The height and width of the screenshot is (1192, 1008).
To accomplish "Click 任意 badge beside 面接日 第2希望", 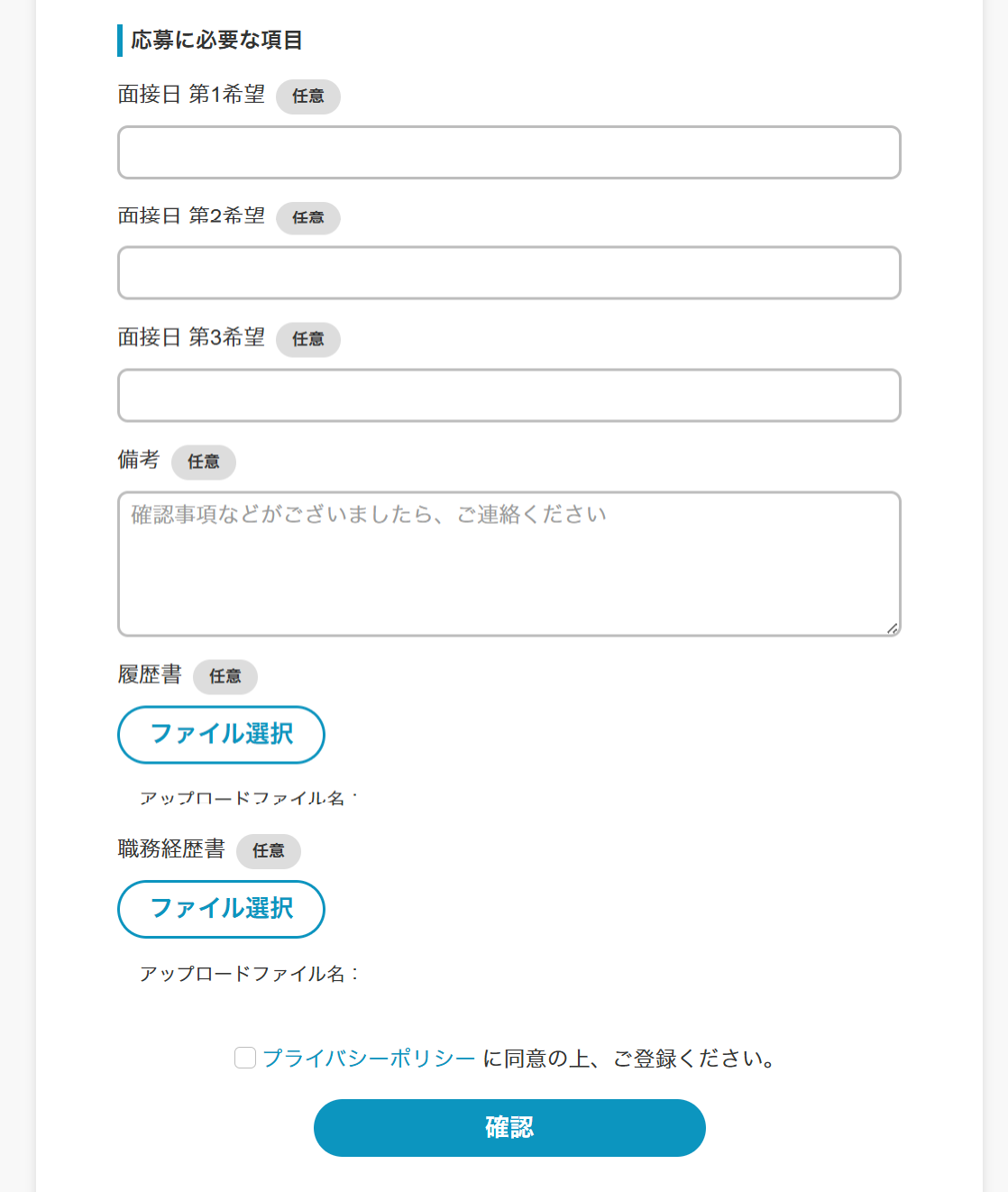I will 308,218.
